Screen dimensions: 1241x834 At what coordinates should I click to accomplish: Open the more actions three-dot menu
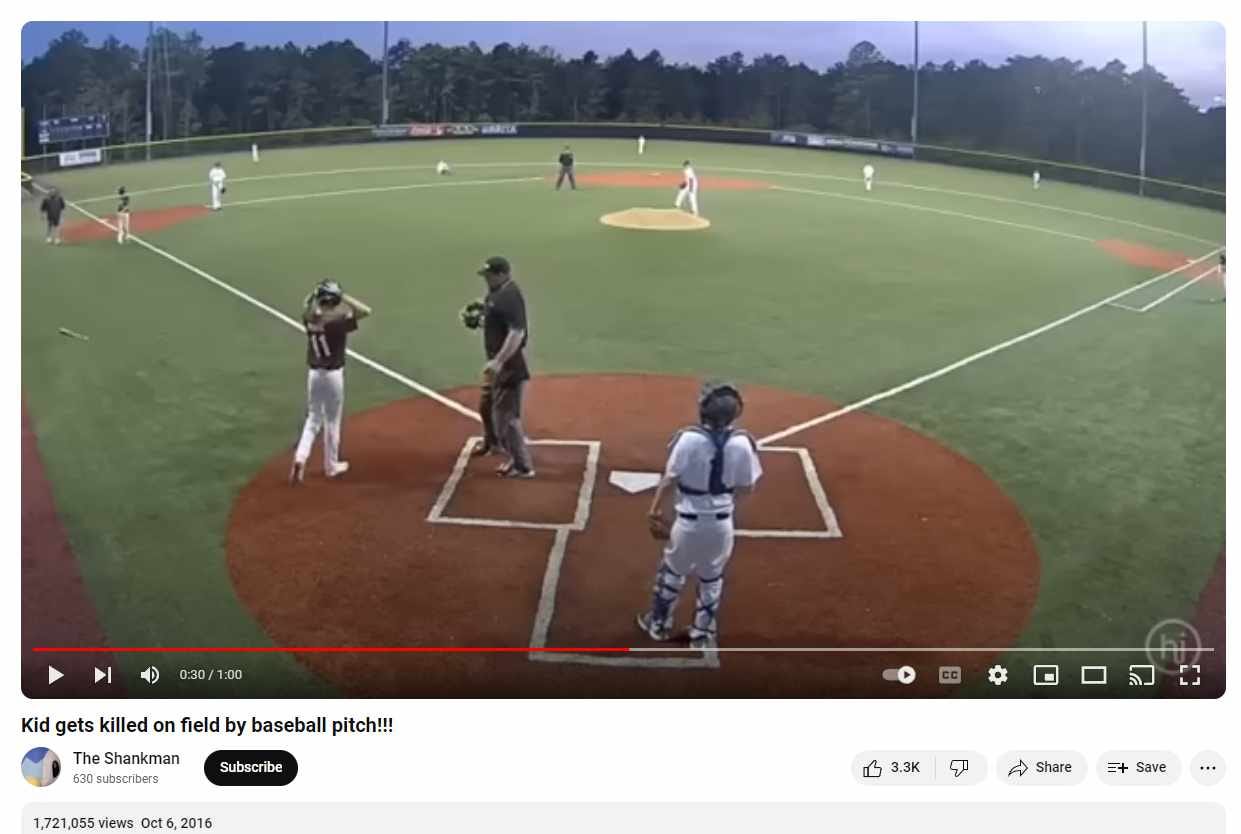1207,767
